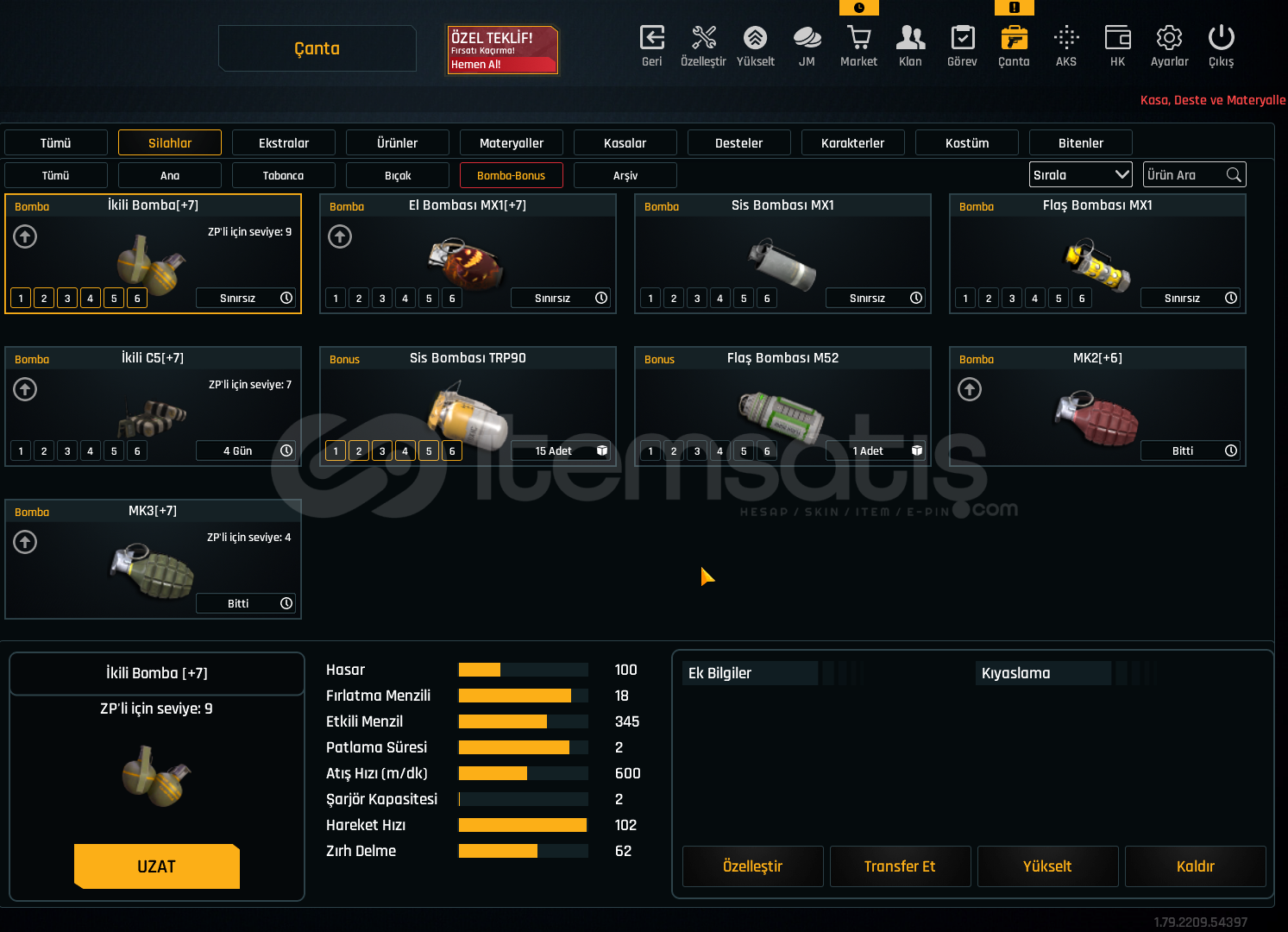Click the Ürün Ara search field

[1184, 175]
